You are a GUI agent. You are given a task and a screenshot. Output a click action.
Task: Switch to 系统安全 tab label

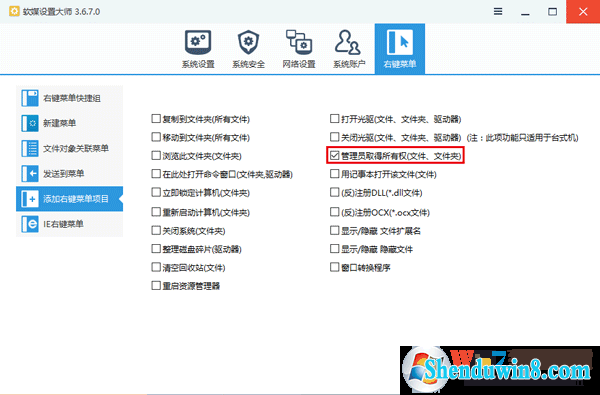click(248, 64)
